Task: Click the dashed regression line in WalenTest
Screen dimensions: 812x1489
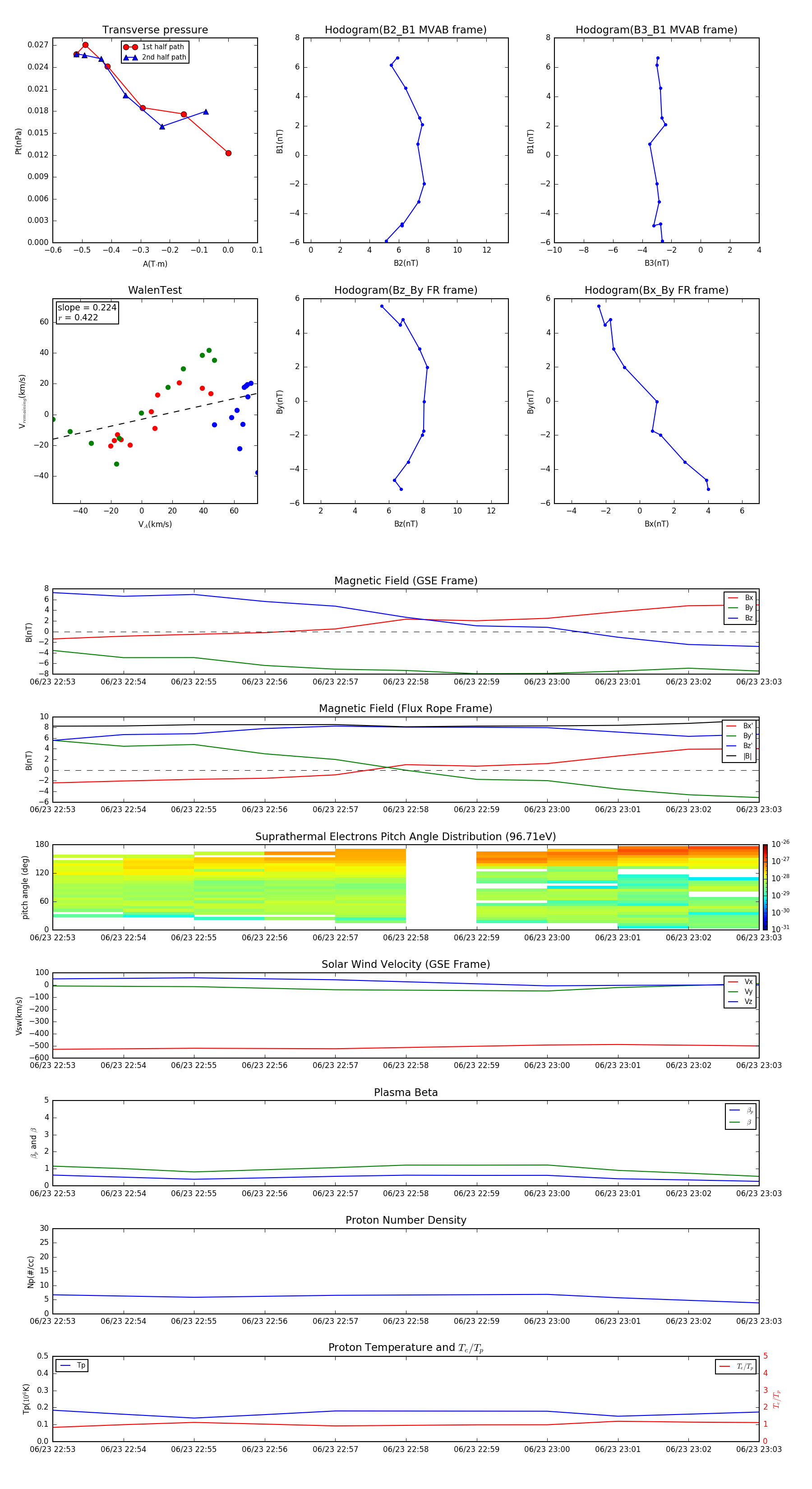Action: (155, 416)
